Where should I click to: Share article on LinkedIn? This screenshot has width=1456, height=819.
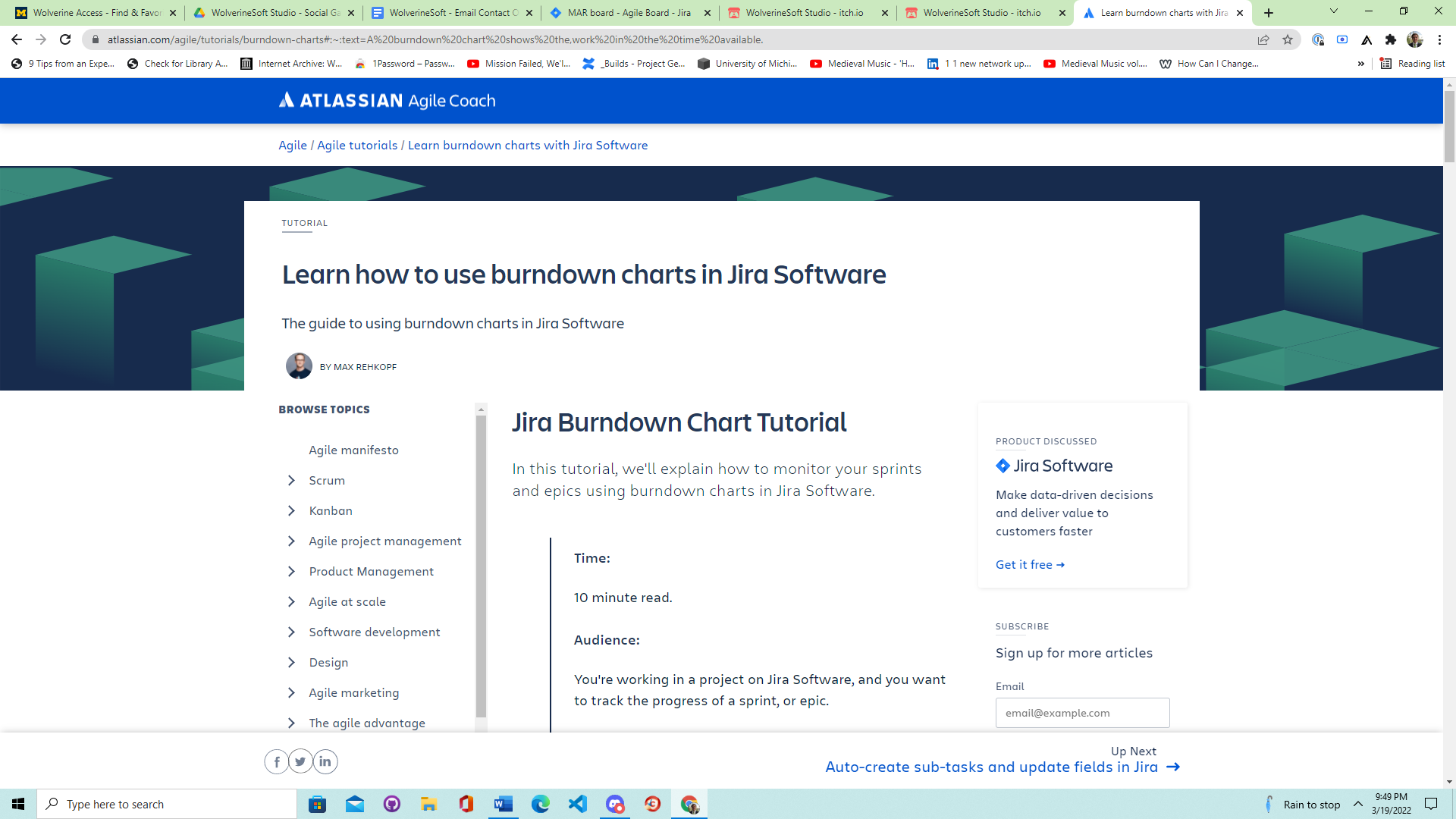coord(325,761)
